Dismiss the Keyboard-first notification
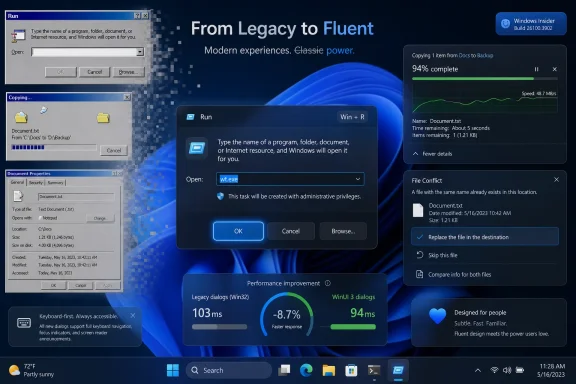Image resolution: width=576 pixels, height=384 pixels. 133,315
